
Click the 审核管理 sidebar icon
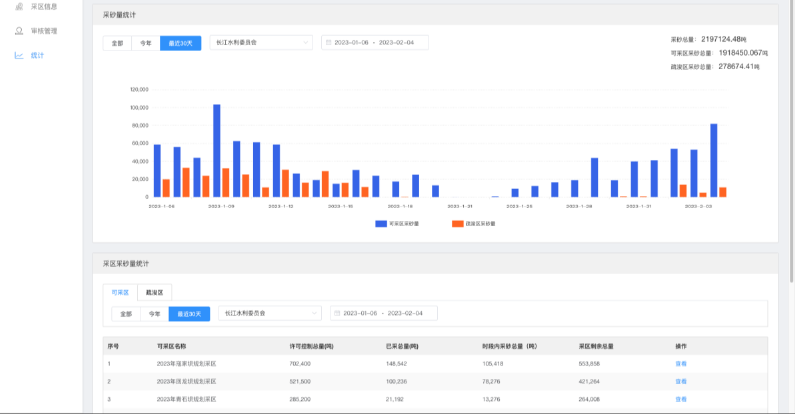(19, 31)
